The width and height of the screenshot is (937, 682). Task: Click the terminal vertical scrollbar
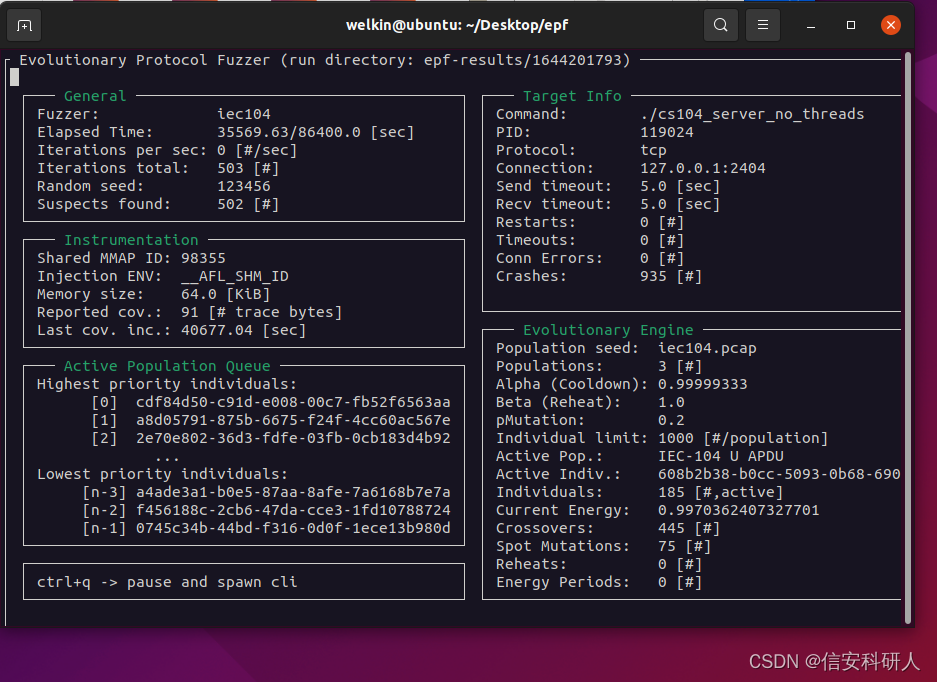pos(908,338)
